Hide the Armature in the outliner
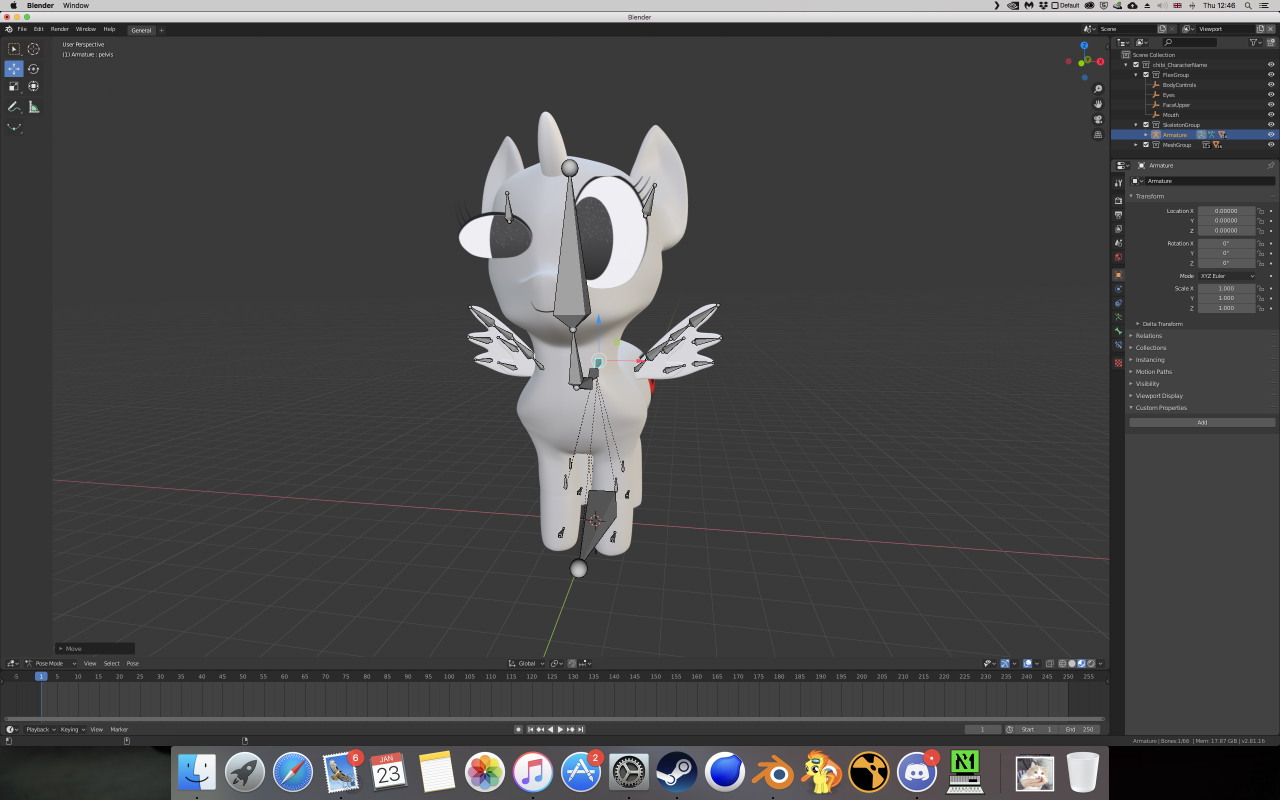1280x800 pixels. (x=1271, y=135)
